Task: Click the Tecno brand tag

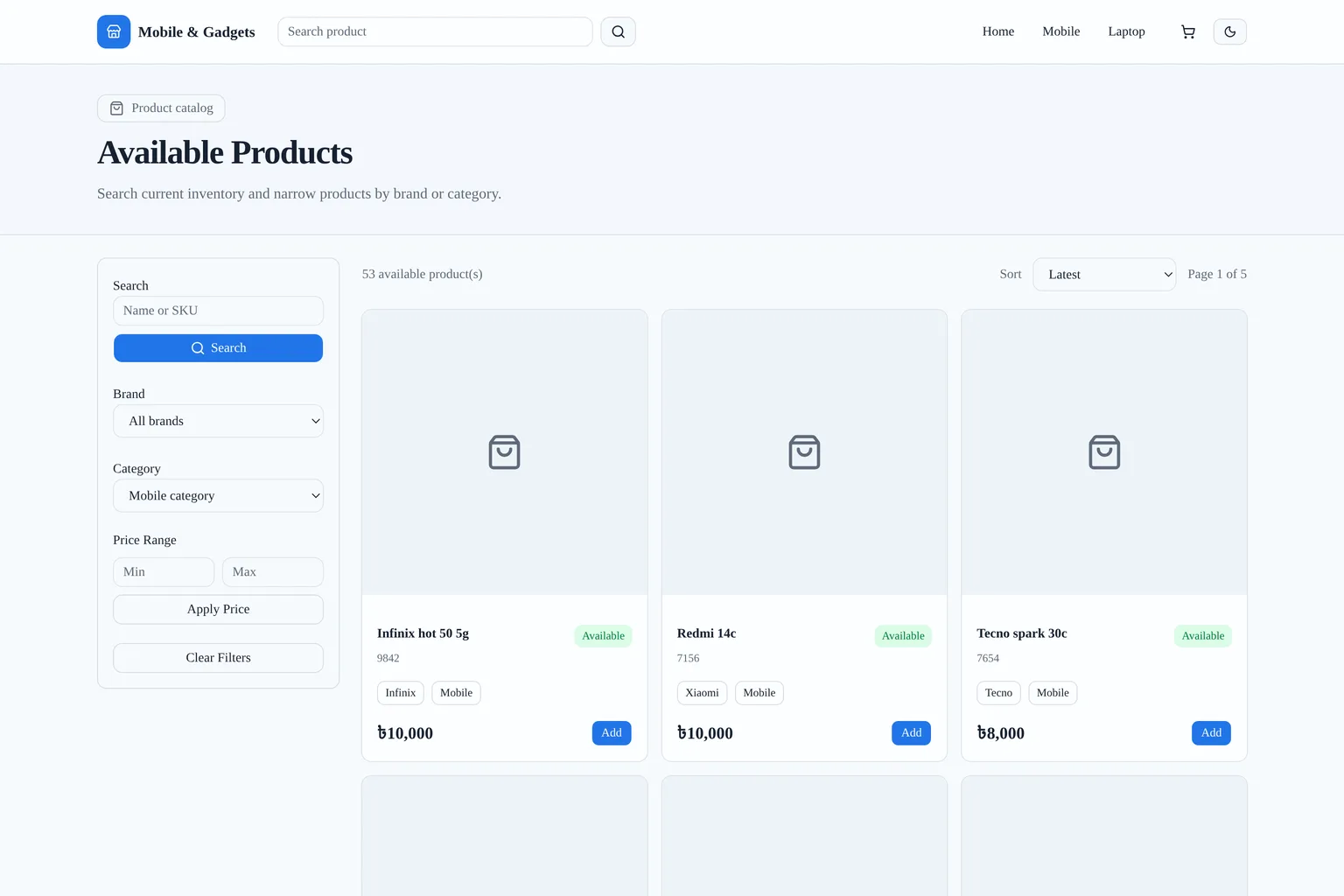Action: 998,693
